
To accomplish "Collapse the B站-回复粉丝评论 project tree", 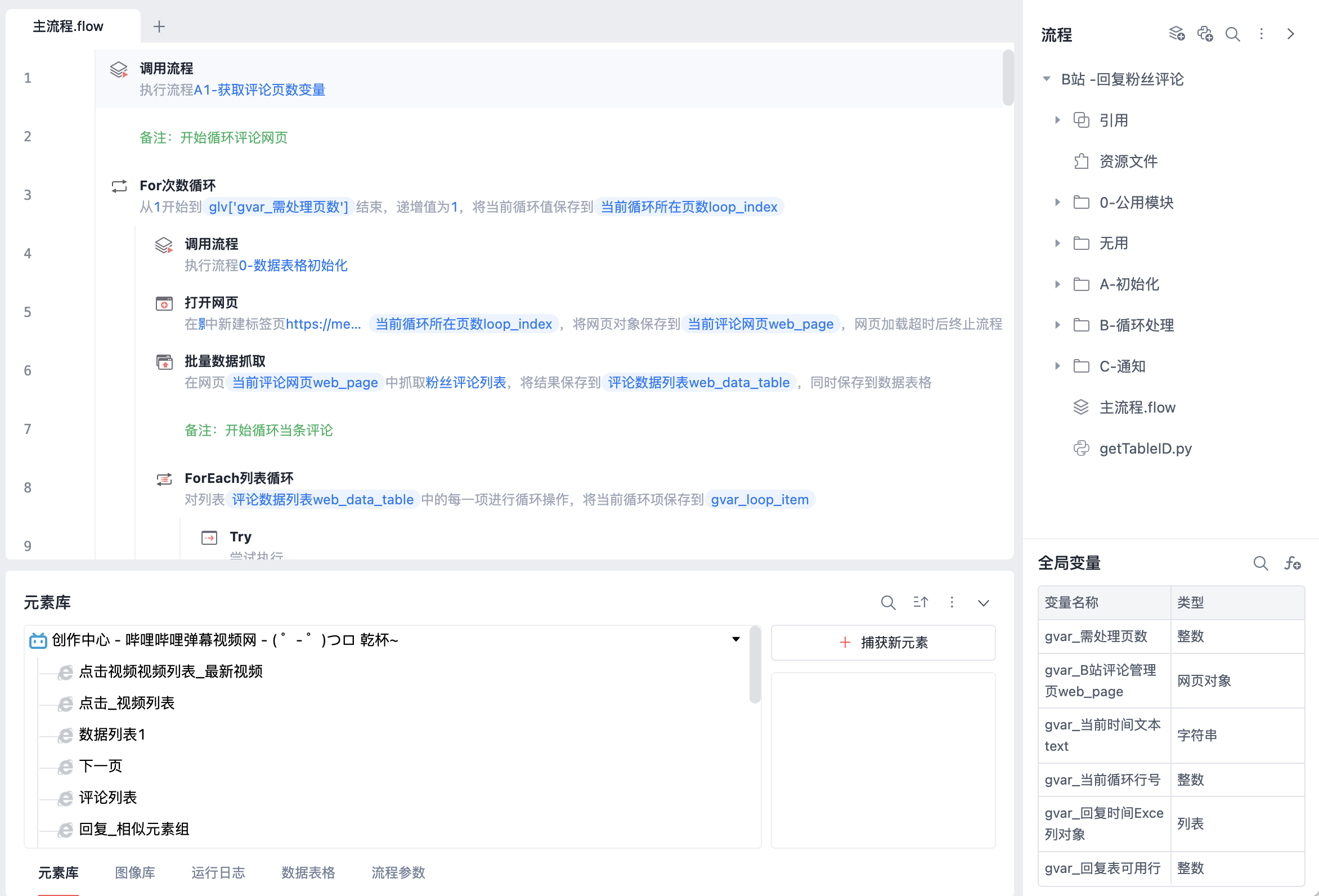I will point(1046,79).
